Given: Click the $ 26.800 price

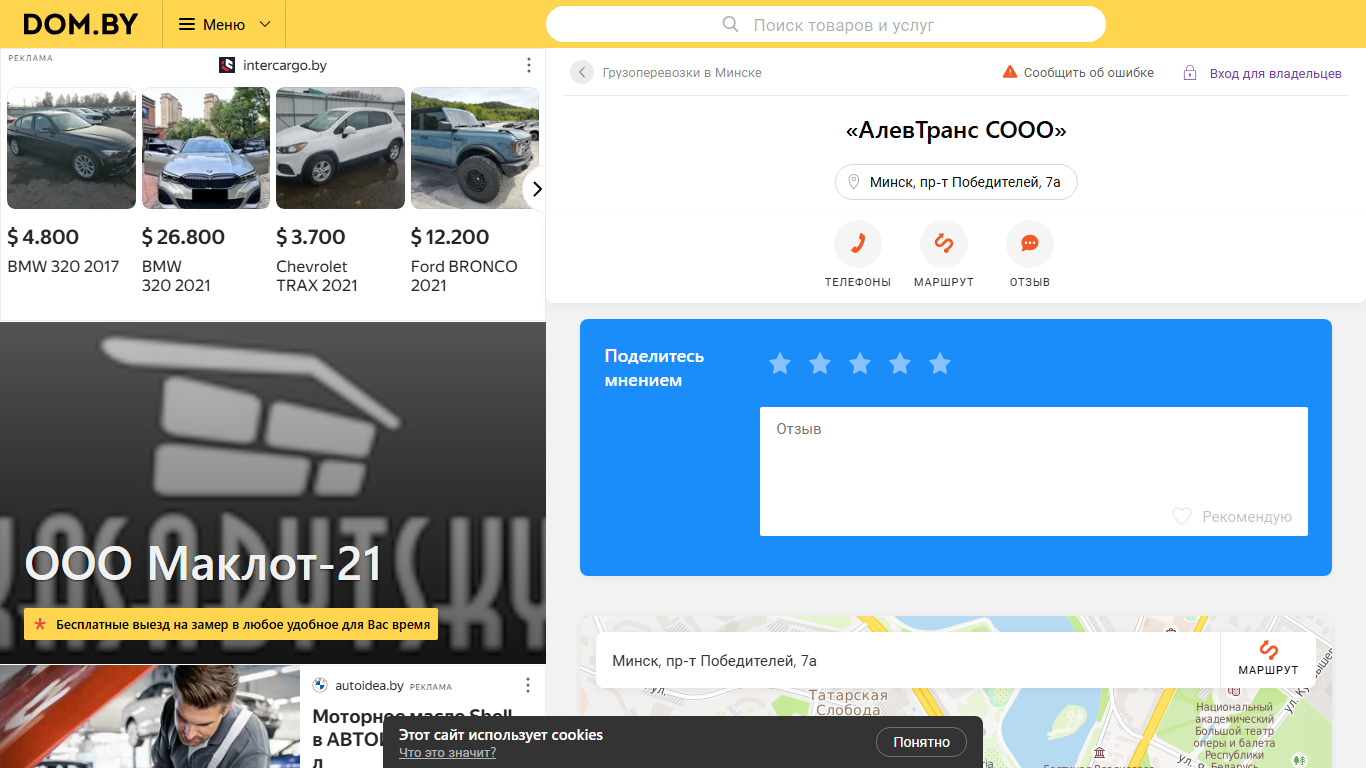Looking at the screenshot, I should point(183,237).
